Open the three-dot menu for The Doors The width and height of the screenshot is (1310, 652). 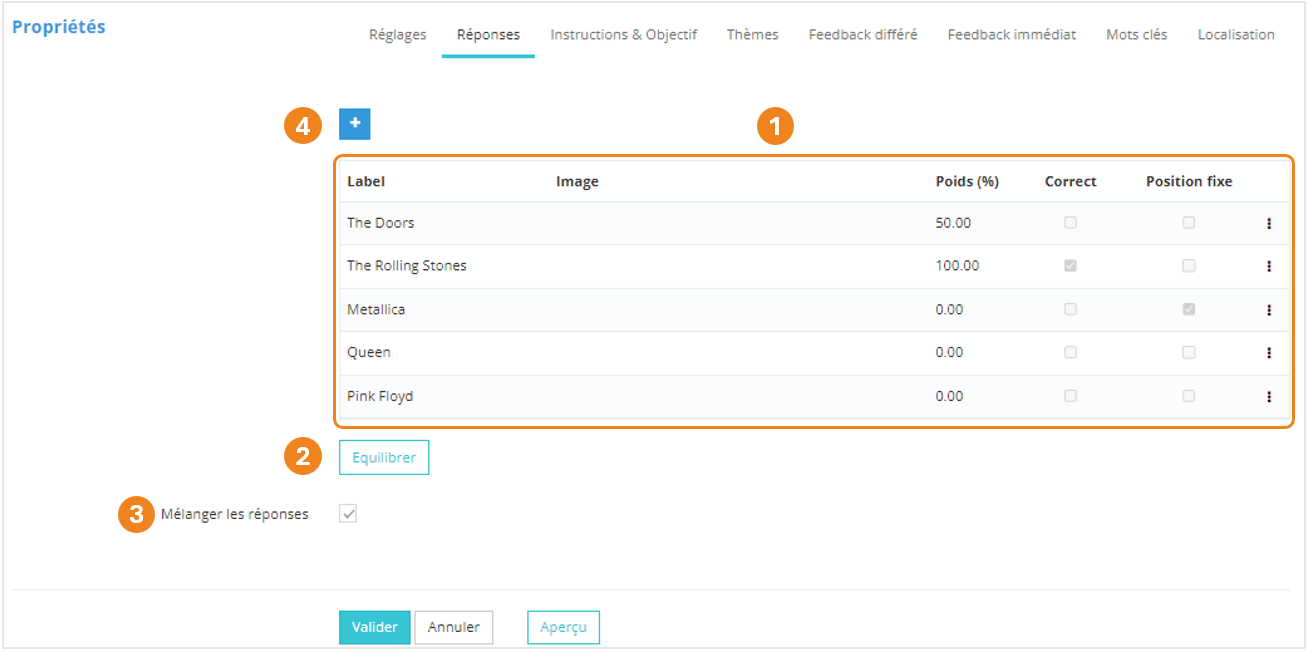click(1268, 224)
